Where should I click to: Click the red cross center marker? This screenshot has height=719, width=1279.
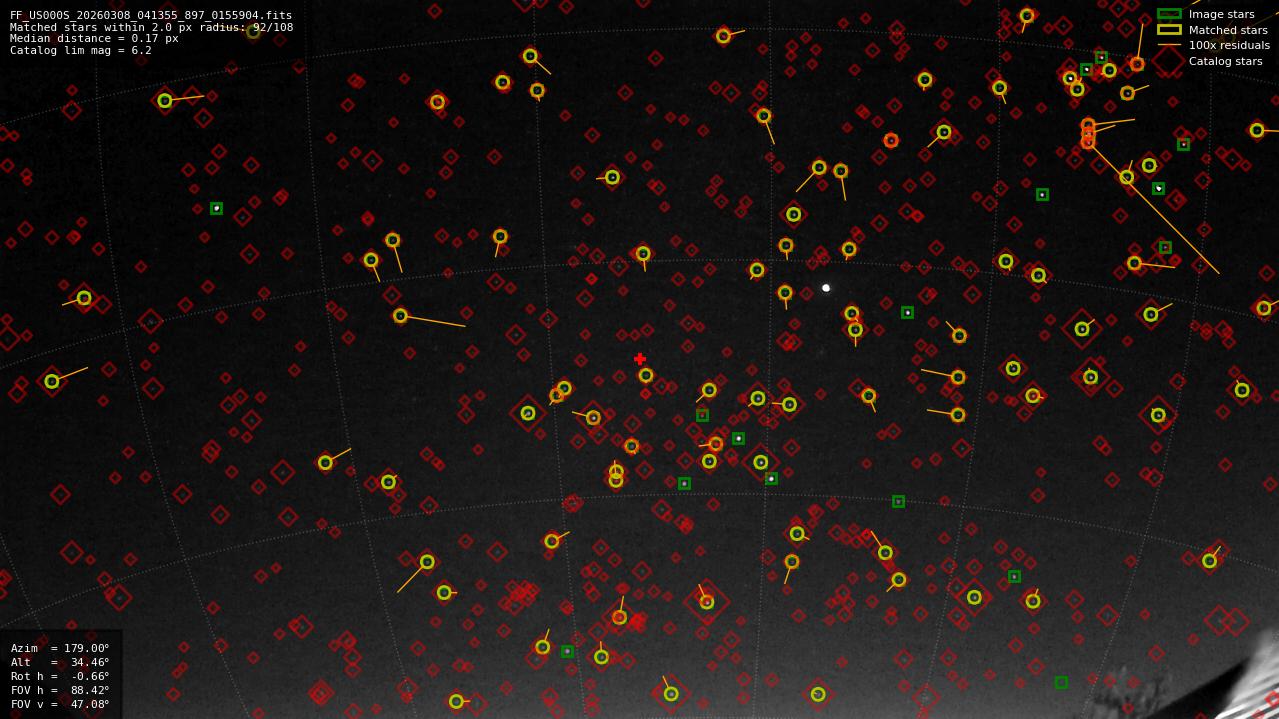[x=640, y=359]
